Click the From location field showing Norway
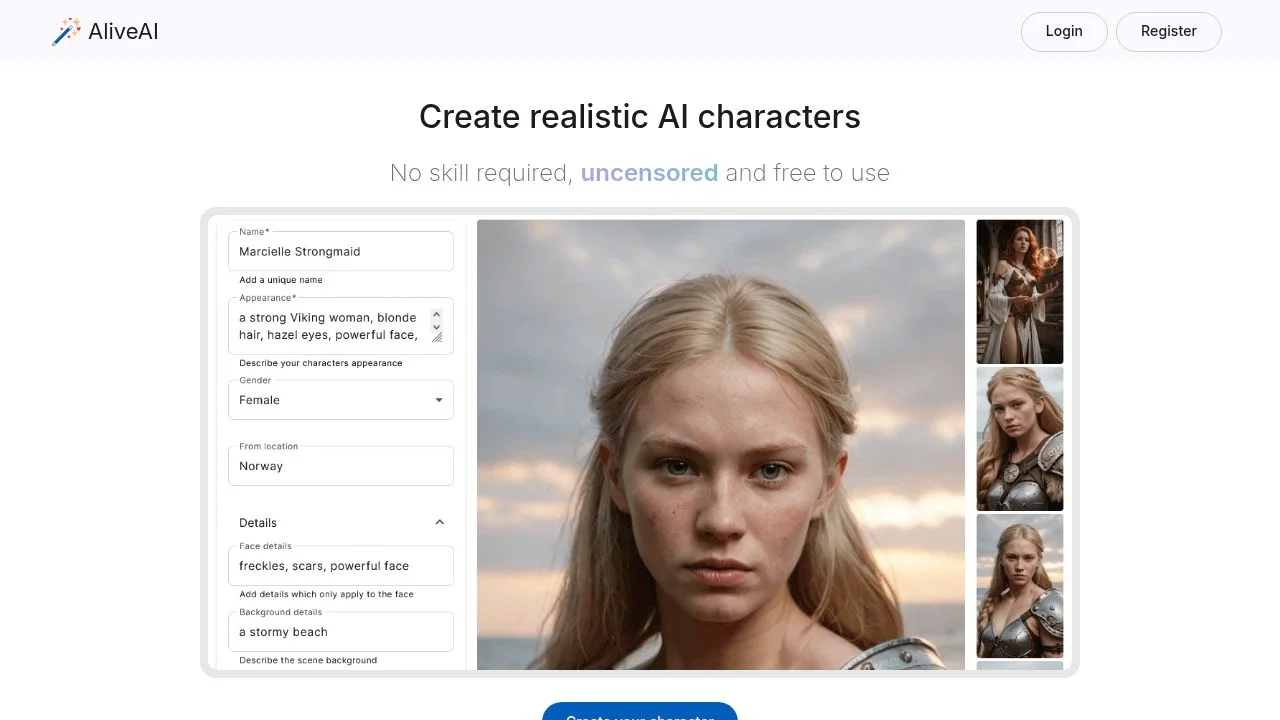The width and height of the screenshot is (1280, 720). (x=340, y=465)
